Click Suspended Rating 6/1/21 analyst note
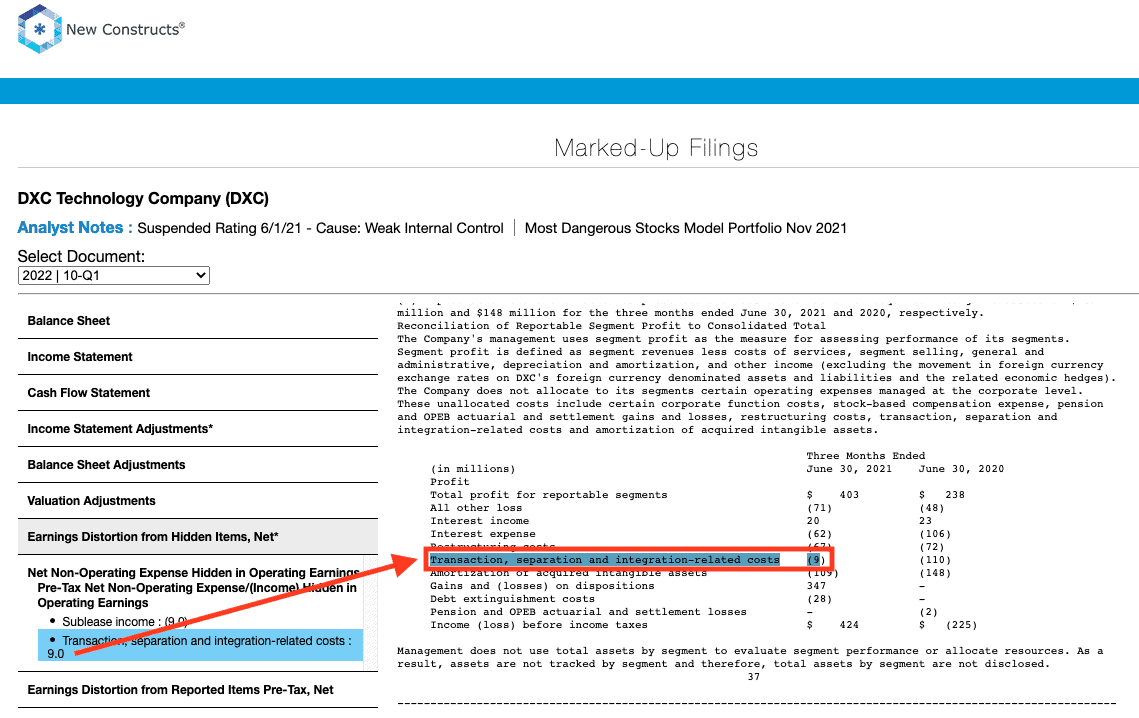 click(x=320, y=228)
